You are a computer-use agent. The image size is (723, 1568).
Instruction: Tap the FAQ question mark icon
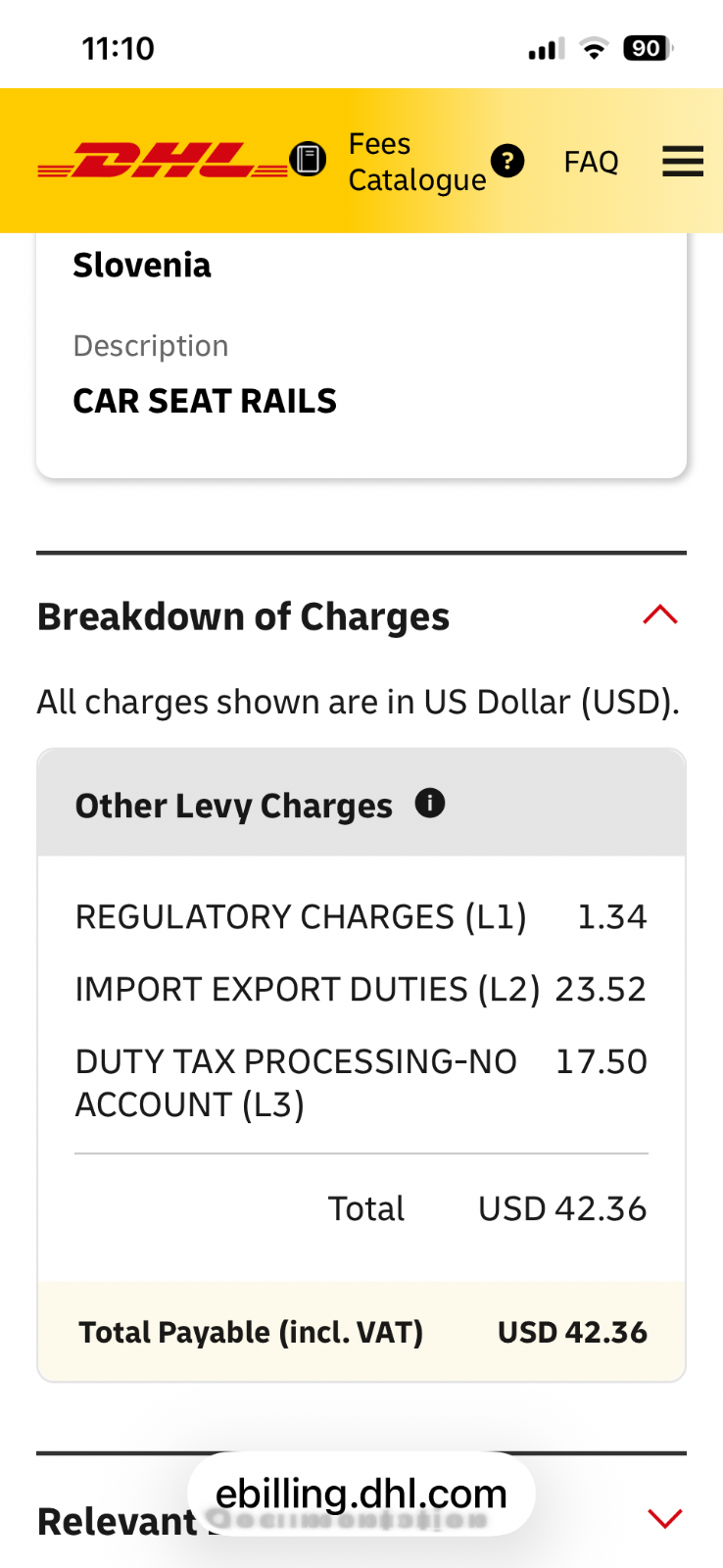coord(507,161)
